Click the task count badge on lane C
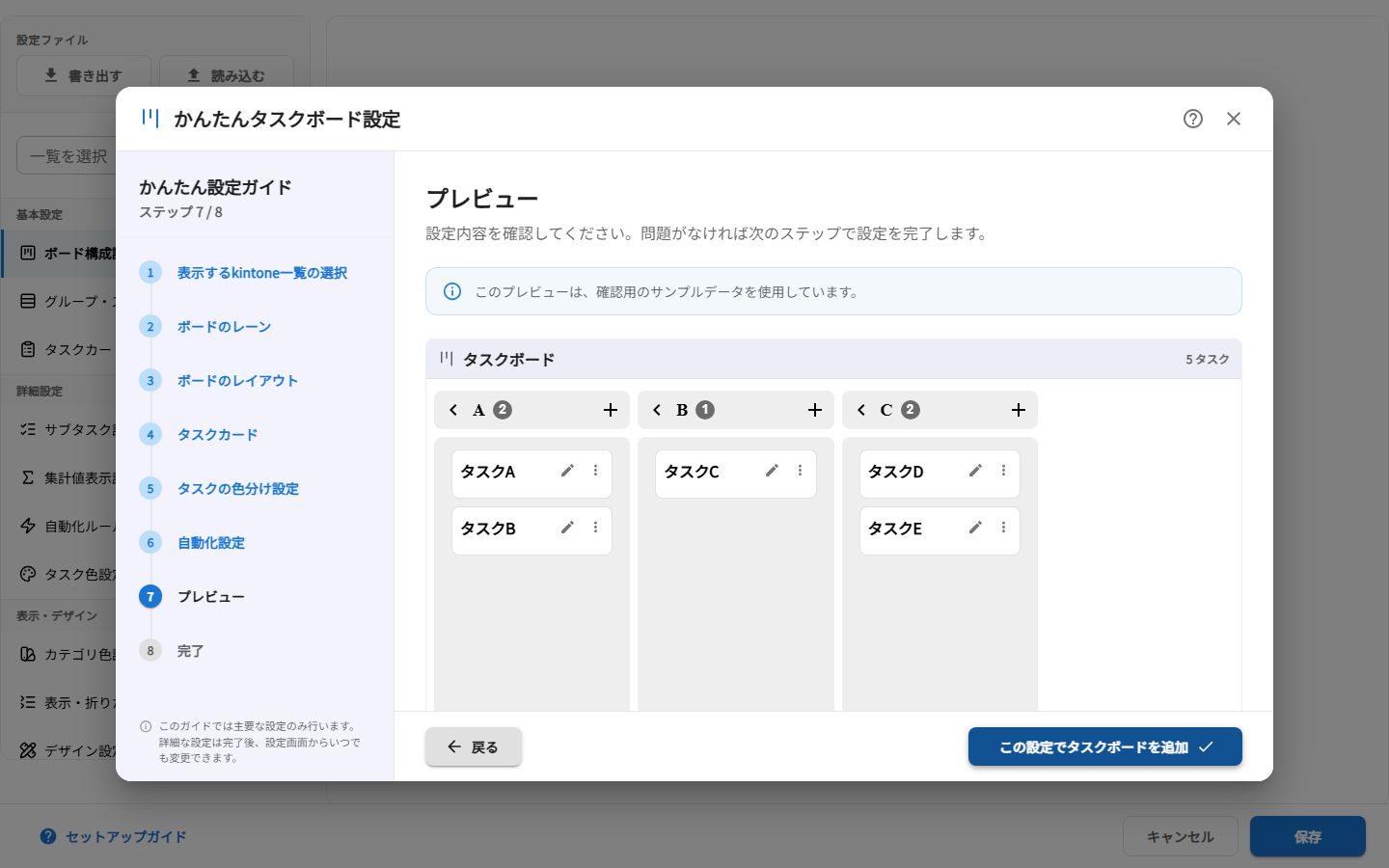Screen dimensions: 1389x868 pyautogui.click(x=911, y=410)
